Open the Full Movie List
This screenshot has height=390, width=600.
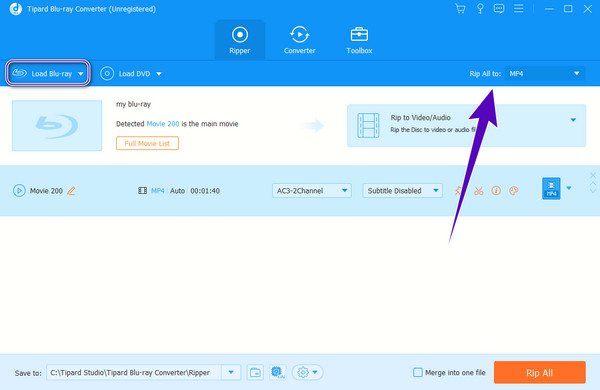click(147, 143)
